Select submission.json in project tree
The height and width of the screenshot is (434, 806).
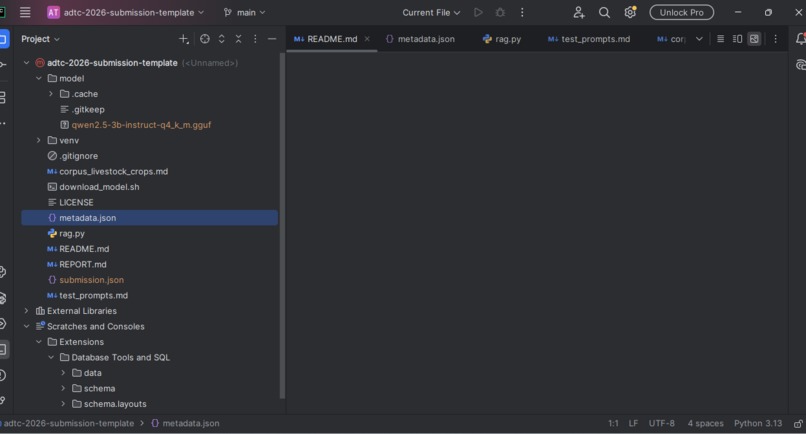click(x=86, y=280)
